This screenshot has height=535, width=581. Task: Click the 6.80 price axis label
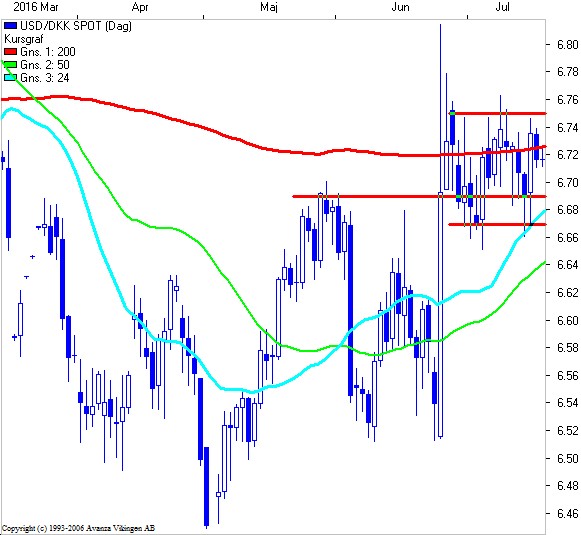tap(568, 45)
